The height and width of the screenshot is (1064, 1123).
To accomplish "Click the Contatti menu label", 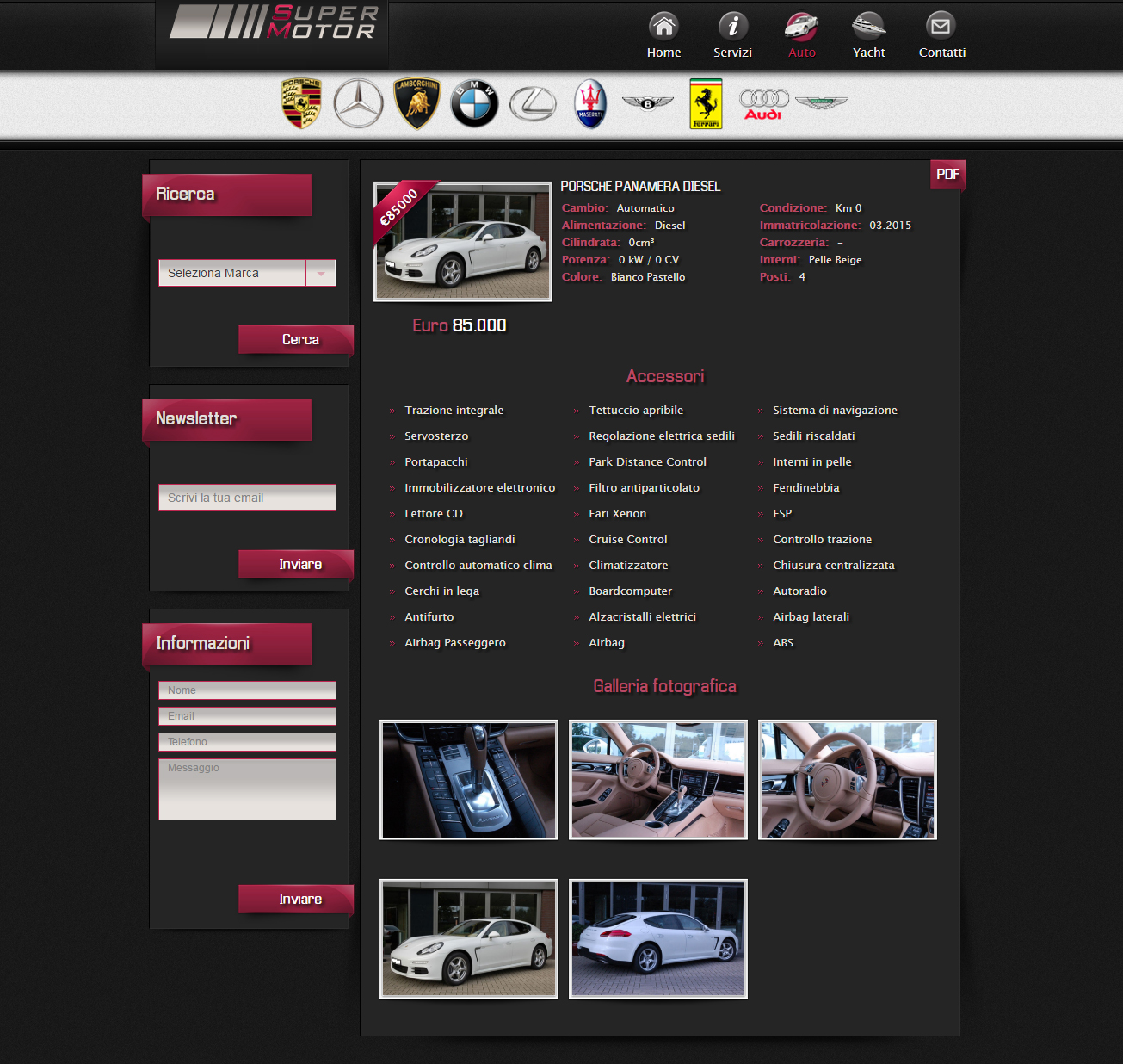I will (942, 53).
